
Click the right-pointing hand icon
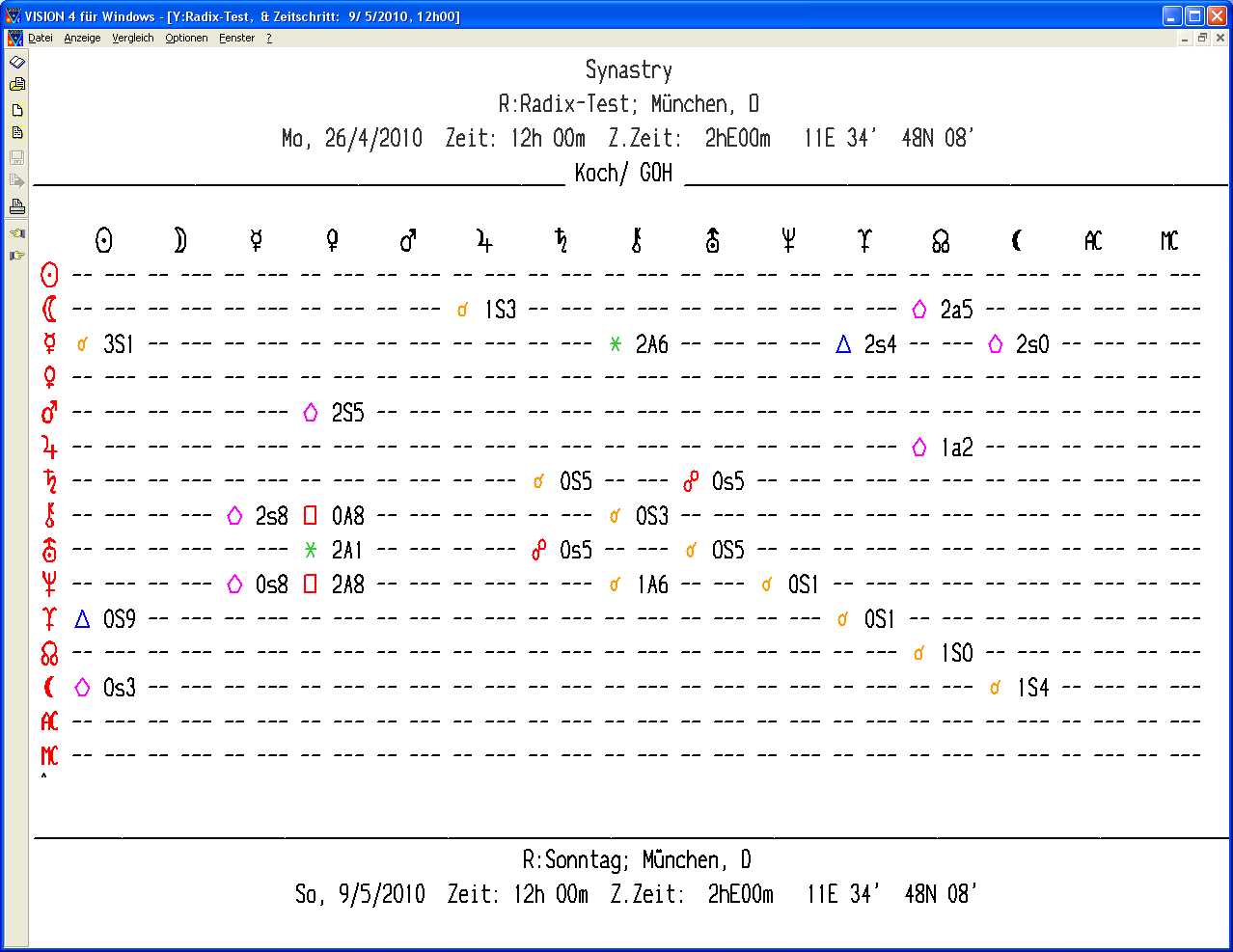pos(16,256)
